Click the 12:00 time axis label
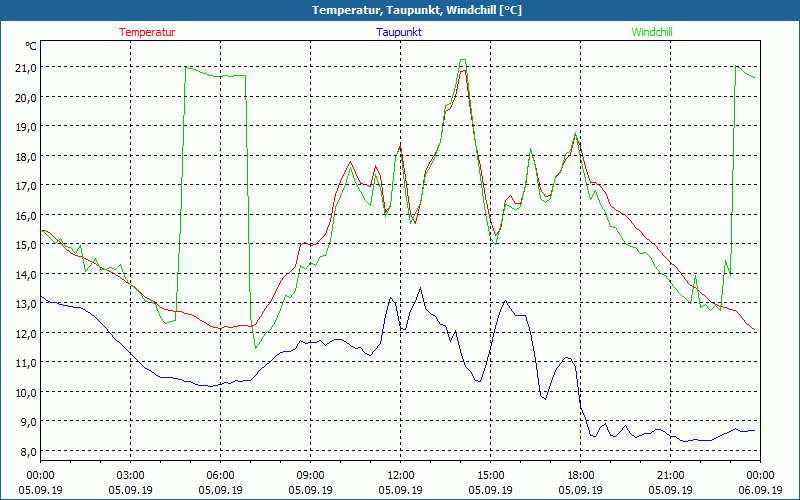 (401, 476)
